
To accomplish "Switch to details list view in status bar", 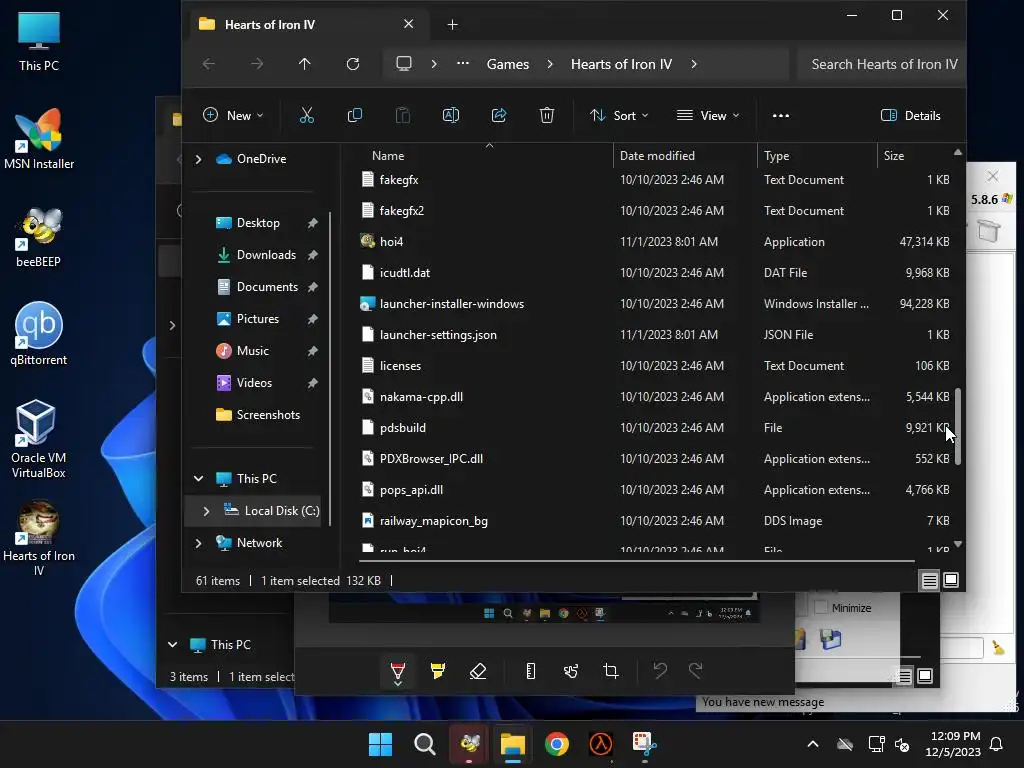I will coord(929,580).
